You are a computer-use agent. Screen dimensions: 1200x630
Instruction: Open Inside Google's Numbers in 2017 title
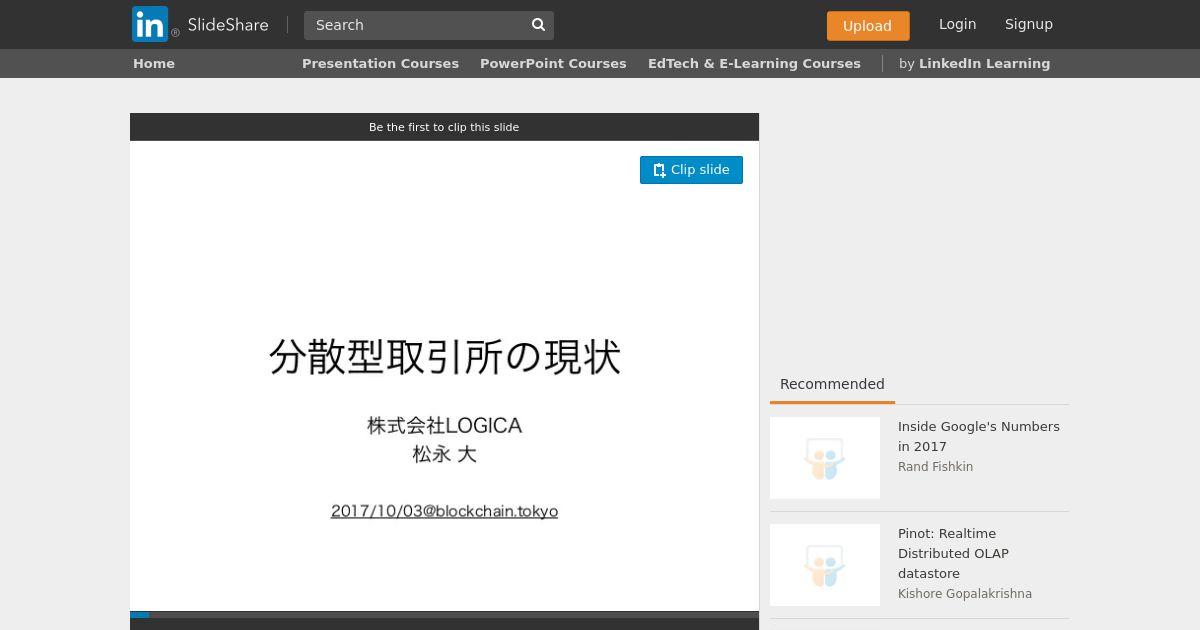(x=979, y=436)
